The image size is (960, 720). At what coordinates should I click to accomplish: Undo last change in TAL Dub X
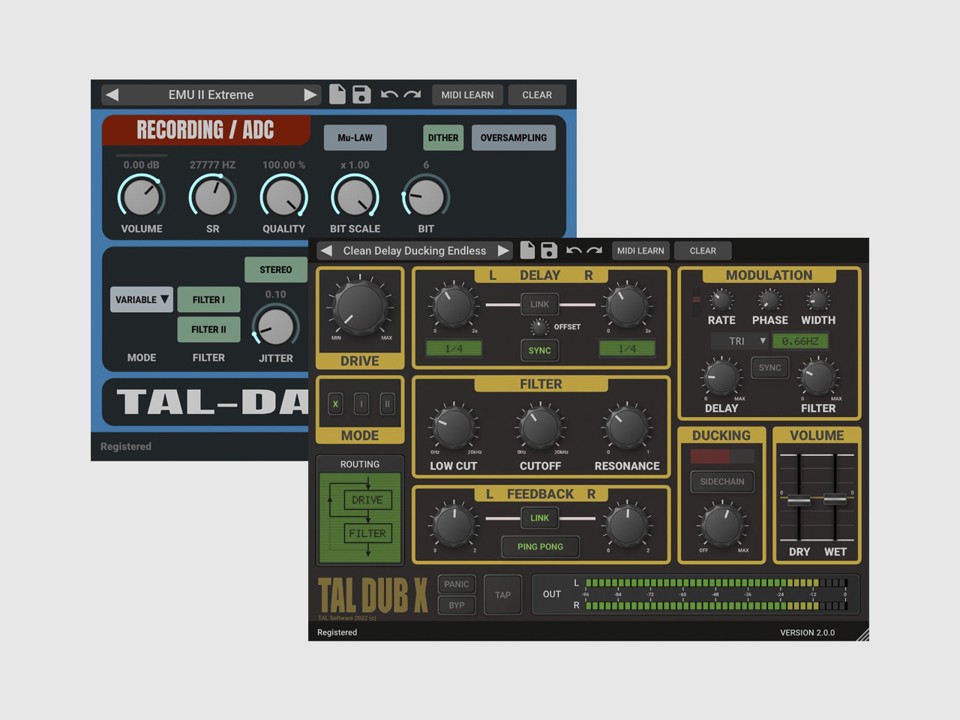tap(574, 250)
